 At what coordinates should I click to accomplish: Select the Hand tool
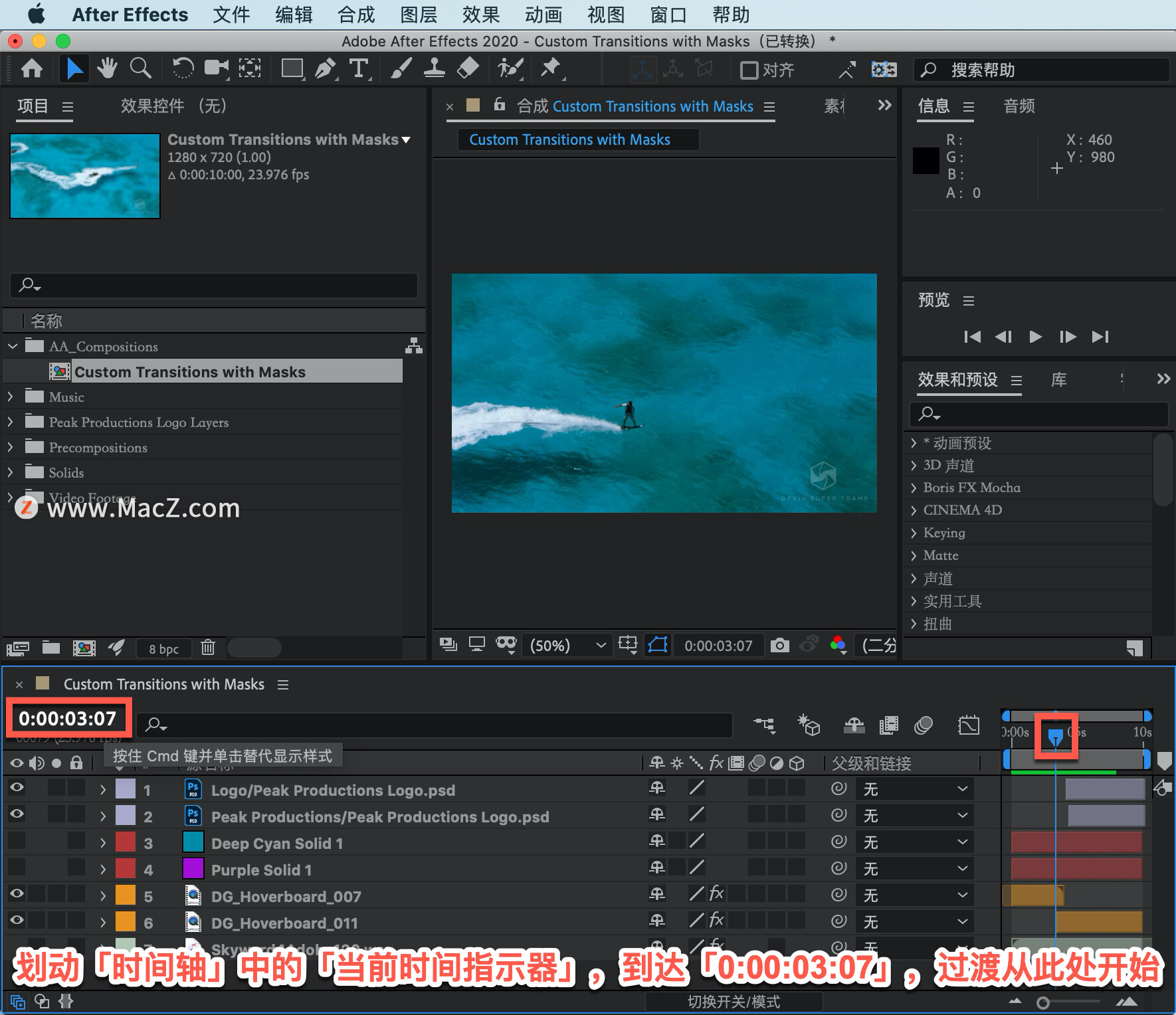(x=106, y=69)
